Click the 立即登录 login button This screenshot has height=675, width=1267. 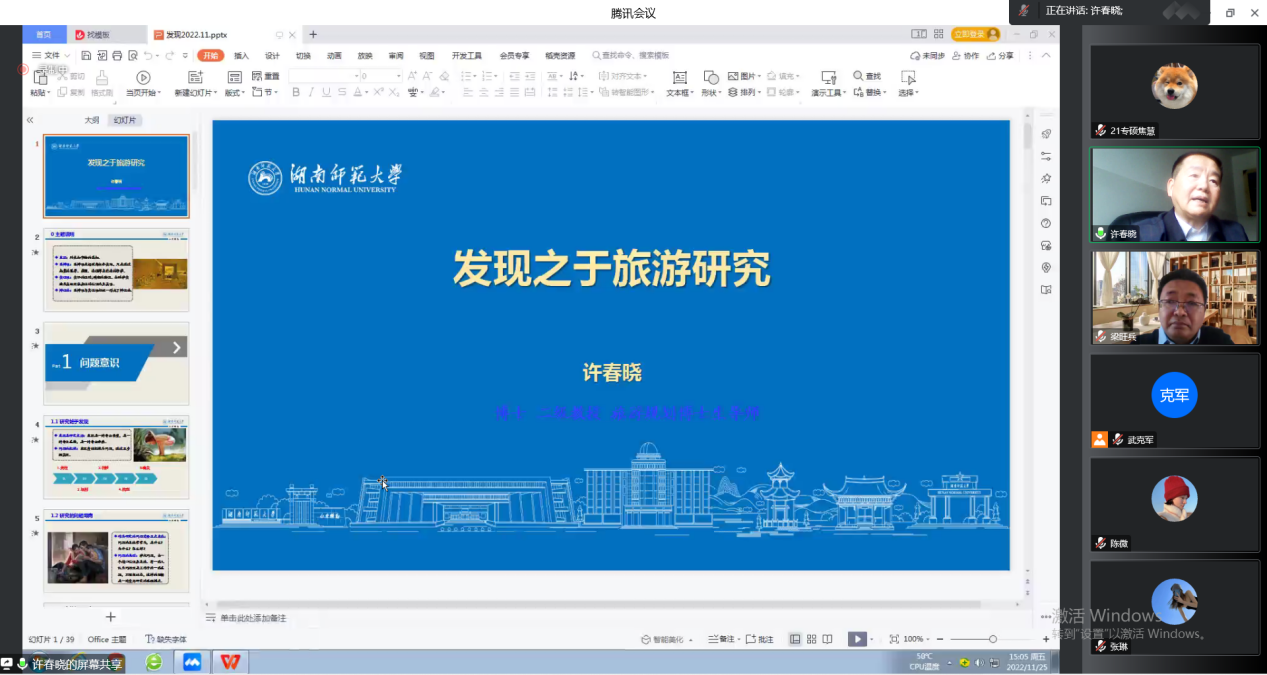pos(975,34)
